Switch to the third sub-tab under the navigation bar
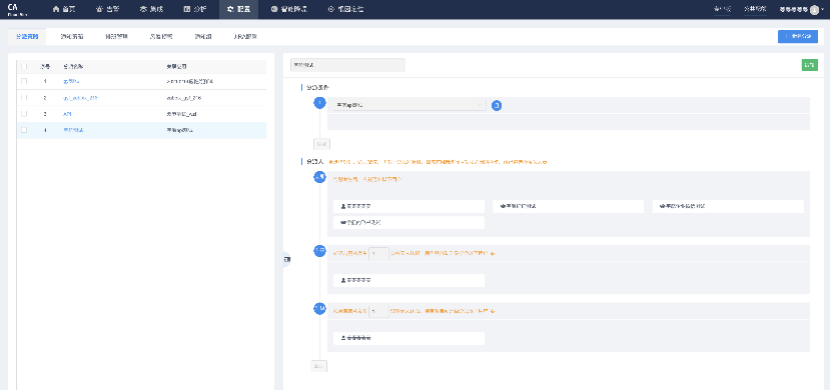Image resolution: width=832 pixels, height=390 pixels. pyautogui.click(x=116, y=37)
